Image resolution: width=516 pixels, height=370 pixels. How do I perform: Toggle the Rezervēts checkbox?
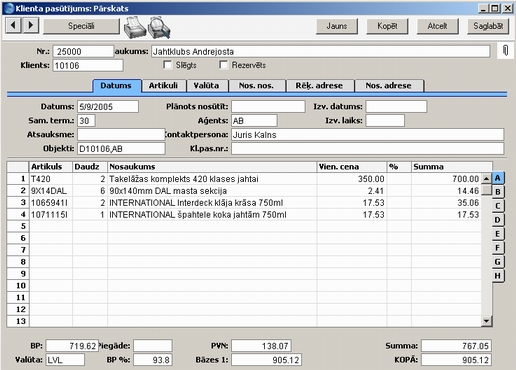223,65
